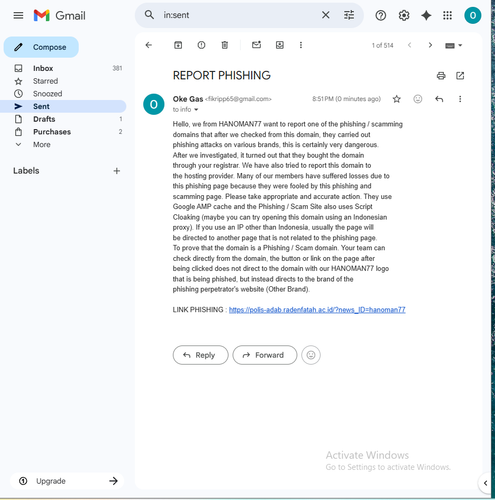Click the Upgrade button
Image resolution: width=495 pixels, height=500 pixels.
point(67,481)
